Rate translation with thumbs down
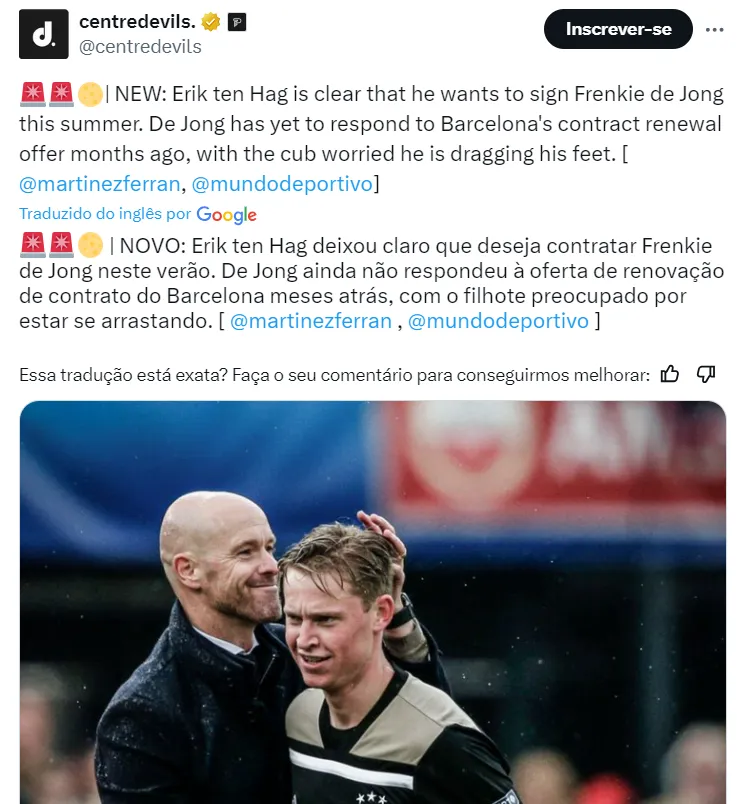This screenshot has width=737, height=804. 706,374
